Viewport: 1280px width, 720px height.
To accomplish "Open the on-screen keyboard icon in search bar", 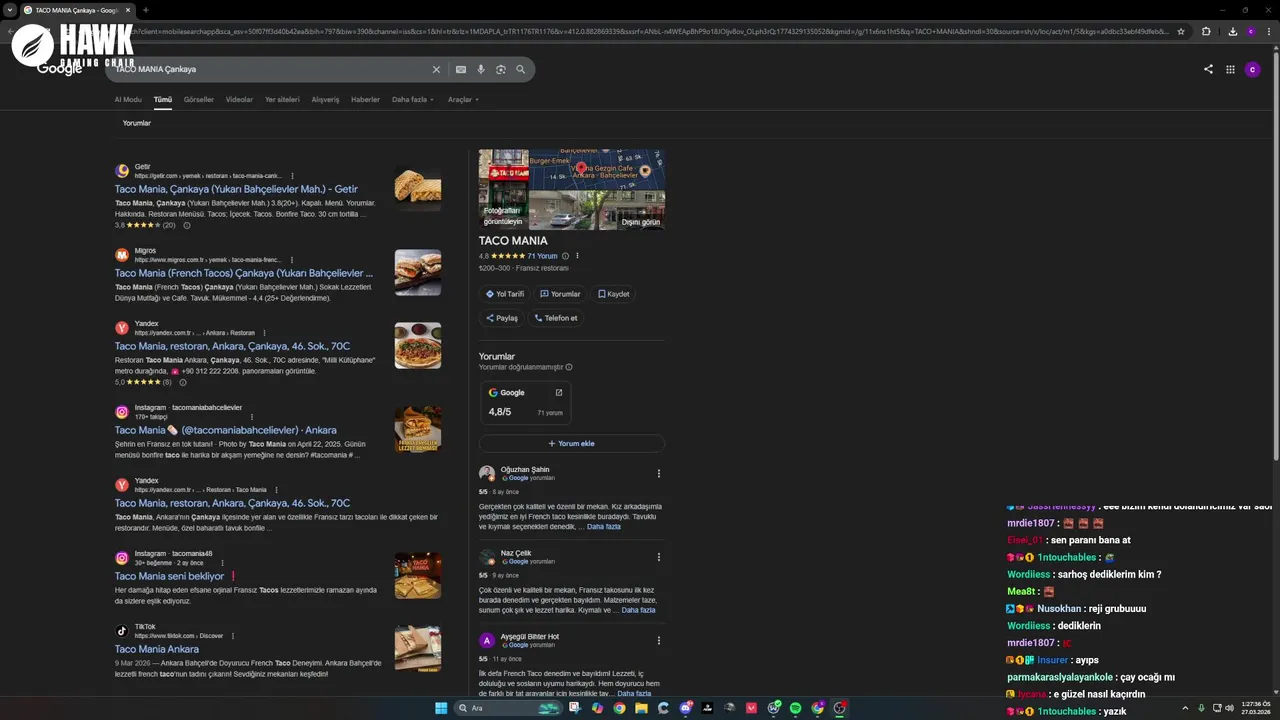I will (461, 70).
